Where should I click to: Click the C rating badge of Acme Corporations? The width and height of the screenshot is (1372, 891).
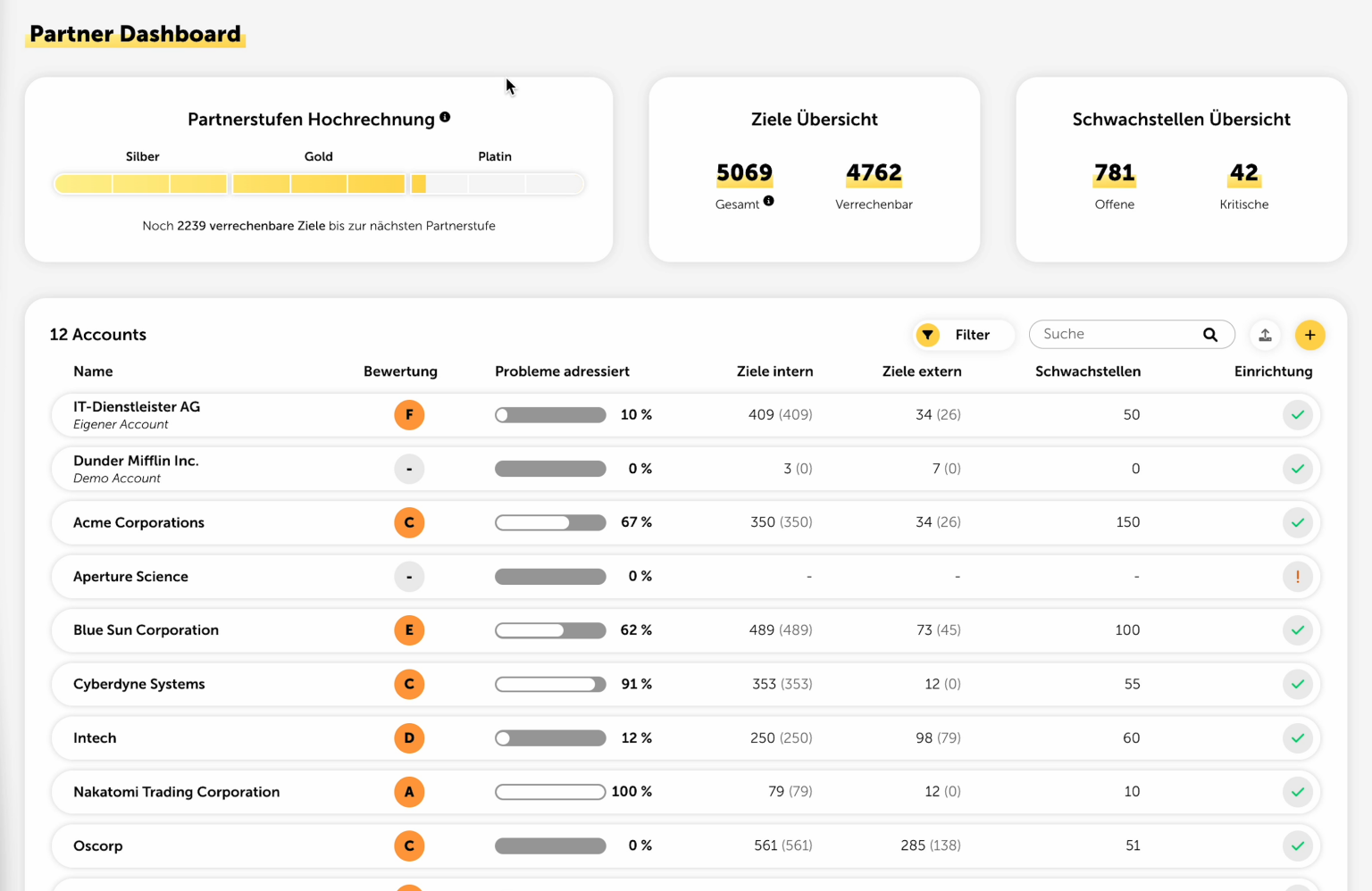(x=409, y=522)
